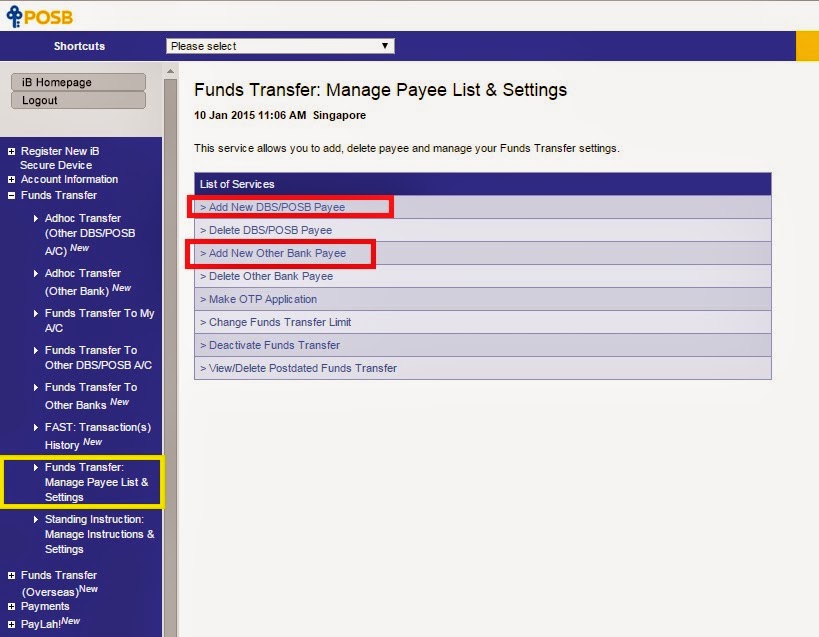This screenshot has height=637, width=819.
Task: Select Add New Other Bank Payee
Action: point(273,253)
